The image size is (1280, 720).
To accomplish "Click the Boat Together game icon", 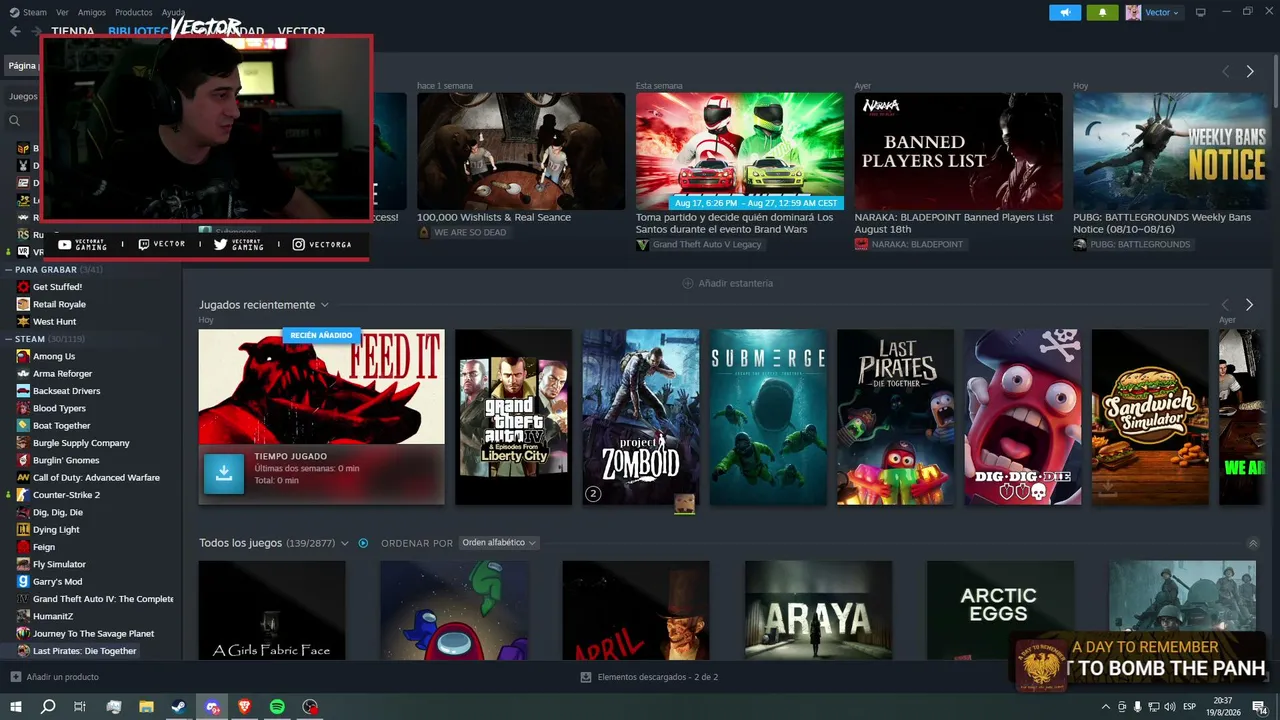I will (x=23, y=426).
